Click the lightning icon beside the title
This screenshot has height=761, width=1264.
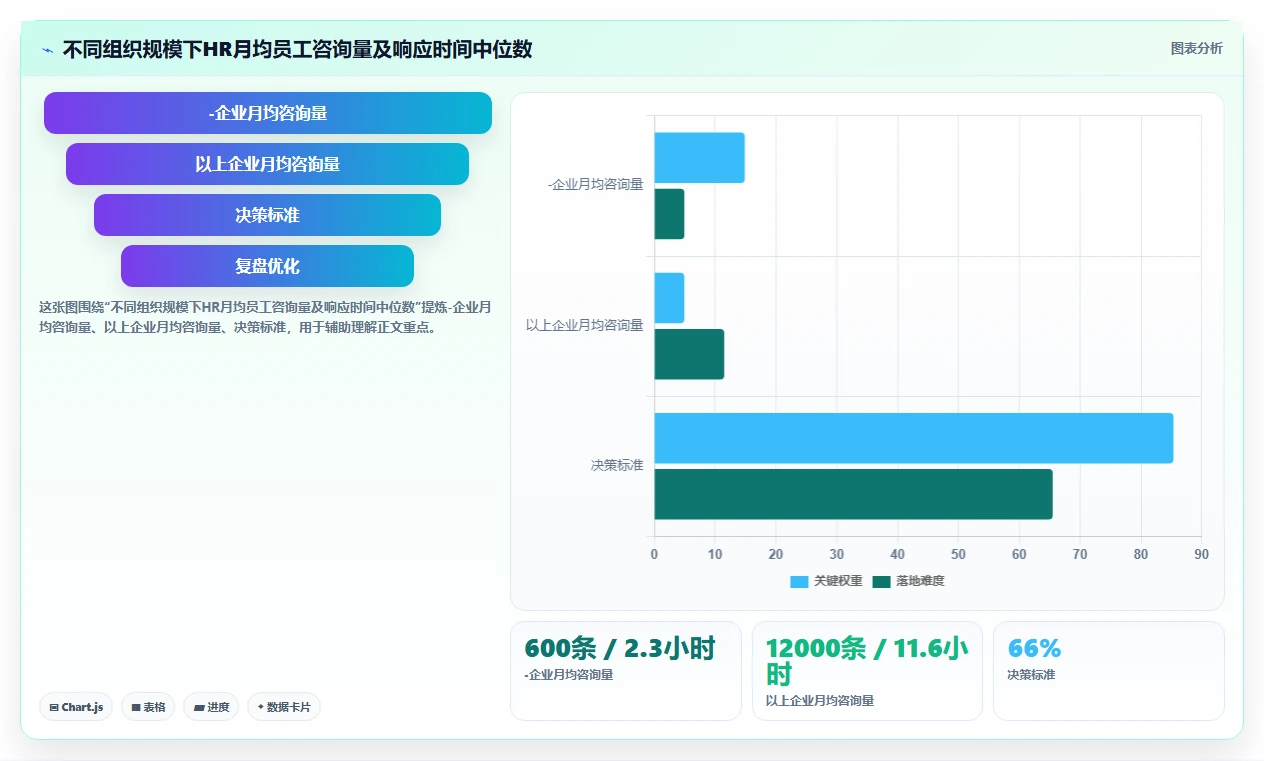[x=47, y=49]
